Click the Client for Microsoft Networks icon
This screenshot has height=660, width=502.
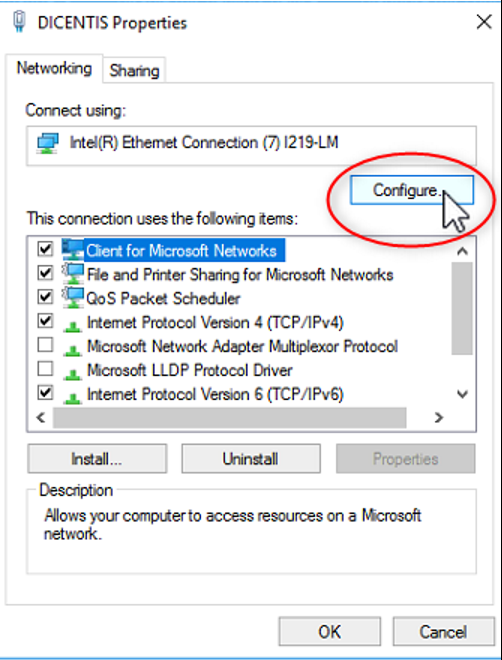tap(73, 250)
